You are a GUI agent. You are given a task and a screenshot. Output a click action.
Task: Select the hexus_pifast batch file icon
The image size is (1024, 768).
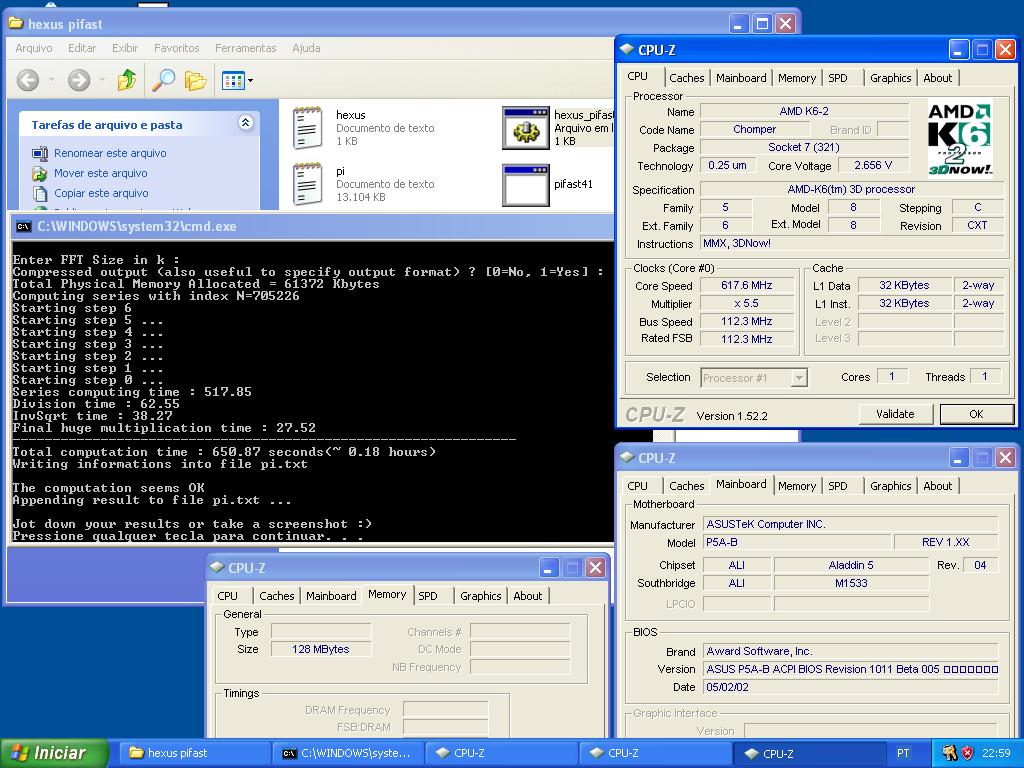[x=526, y=128]
